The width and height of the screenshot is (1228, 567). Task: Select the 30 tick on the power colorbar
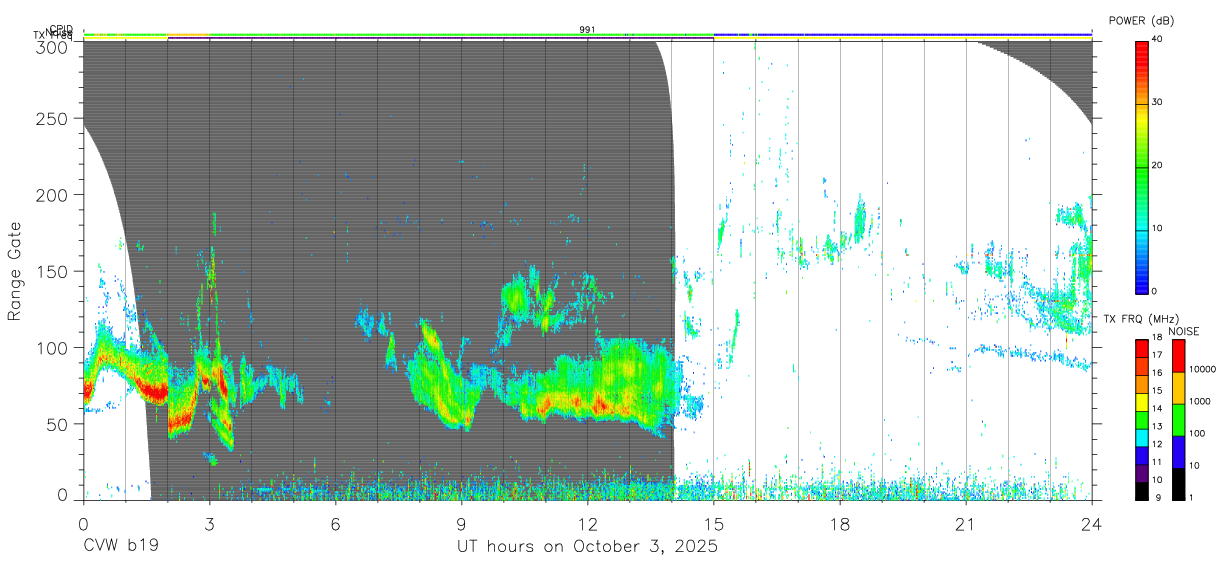click(1157, 103)
